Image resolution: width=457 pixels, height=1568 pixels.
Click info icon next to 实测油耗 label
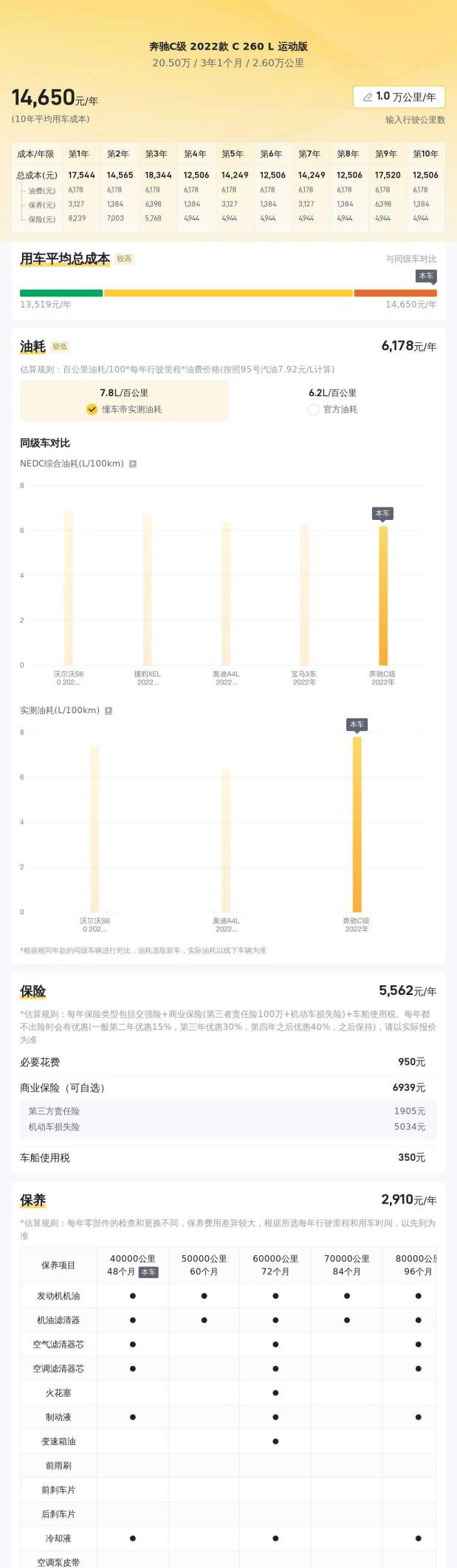pyautogui.click(x=109, y=711)
